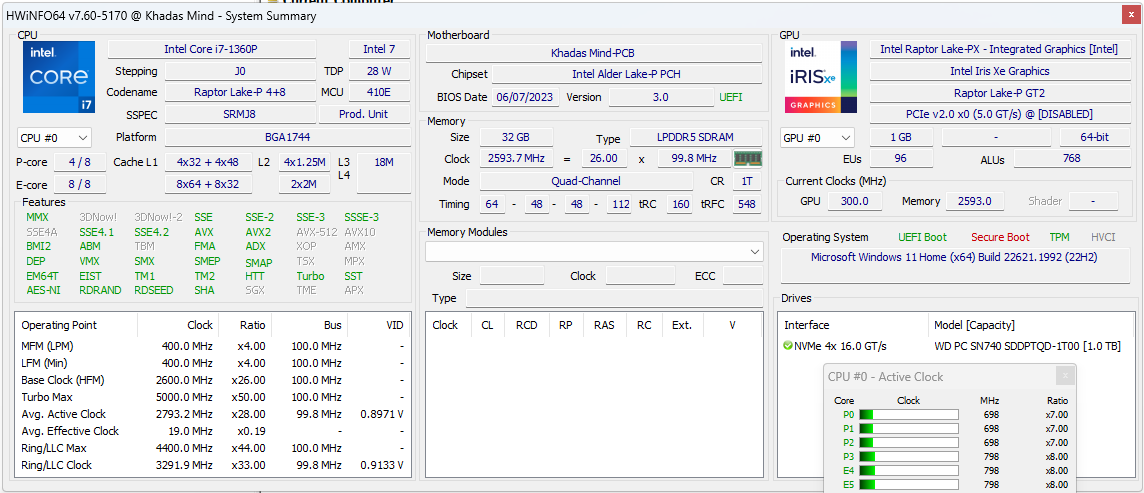Click the green check icon beside NVMe drive

(x=787, y=346)
